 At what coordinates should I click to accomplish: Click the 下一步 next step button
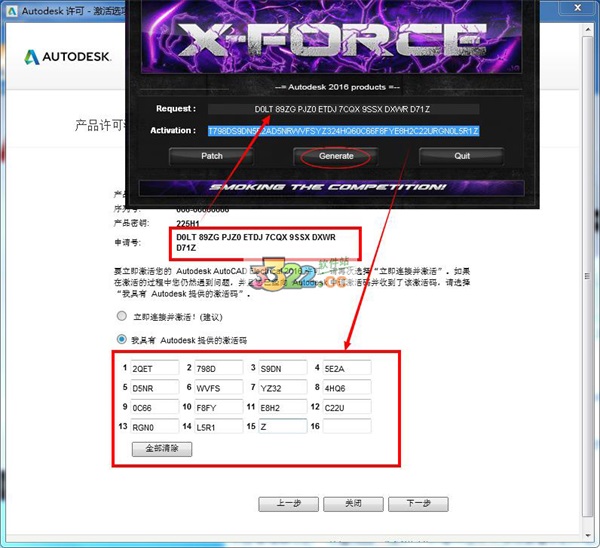(x=418, y=504)
